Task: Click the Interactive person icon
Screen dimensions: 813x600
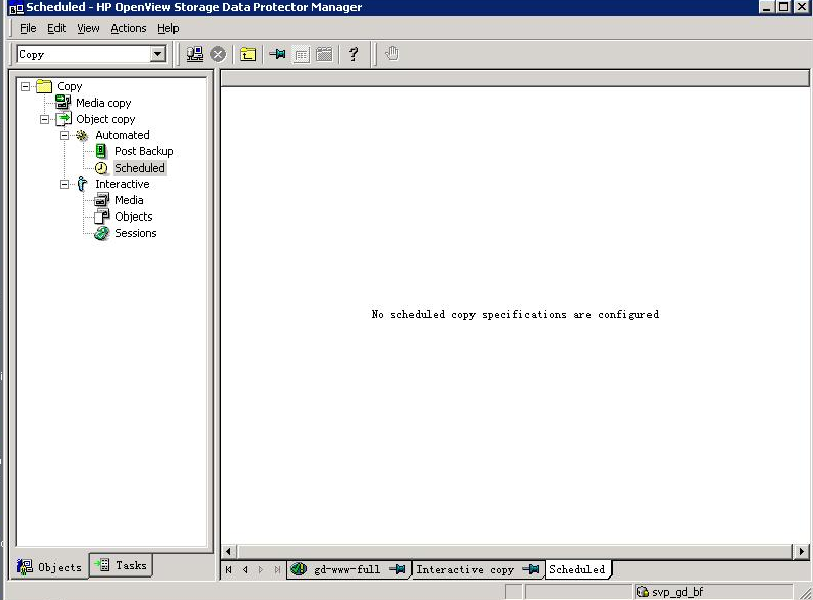Action: tap(82, 184)
